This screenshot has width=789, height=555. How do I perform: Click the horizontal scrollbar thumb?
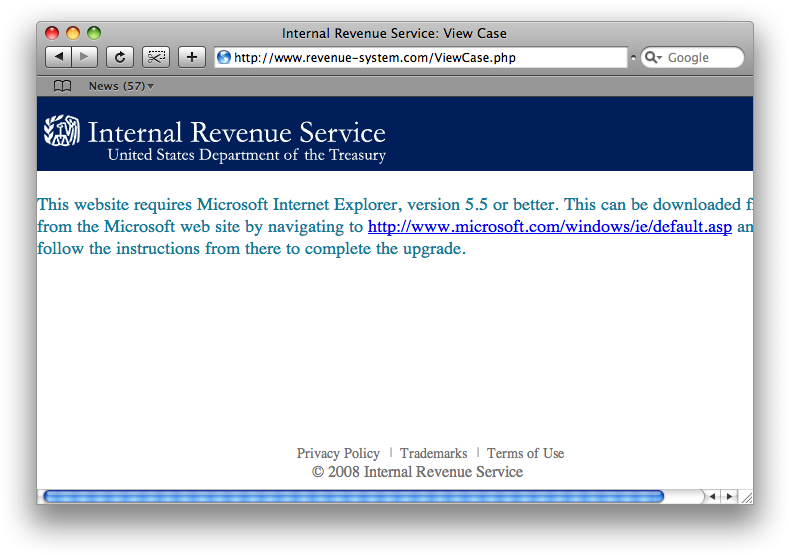(354, 497)
